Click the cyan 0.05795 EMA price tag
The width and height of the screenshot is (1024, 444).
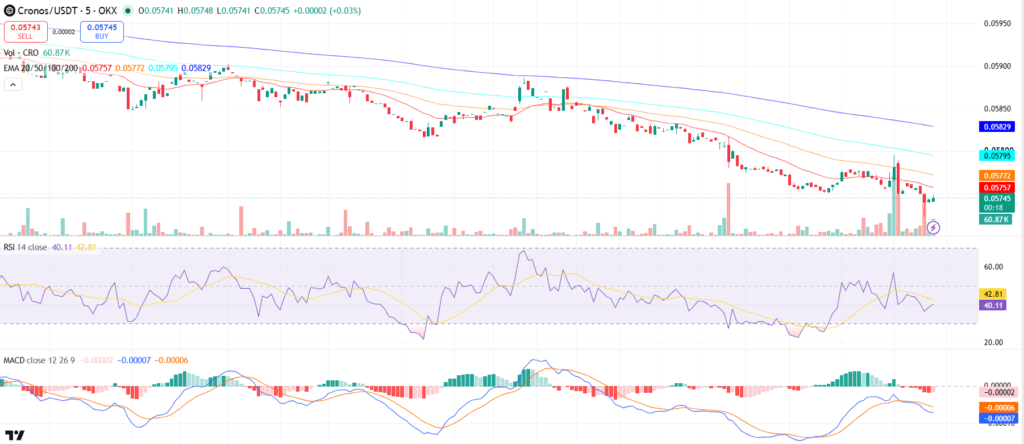coord(995,155)
